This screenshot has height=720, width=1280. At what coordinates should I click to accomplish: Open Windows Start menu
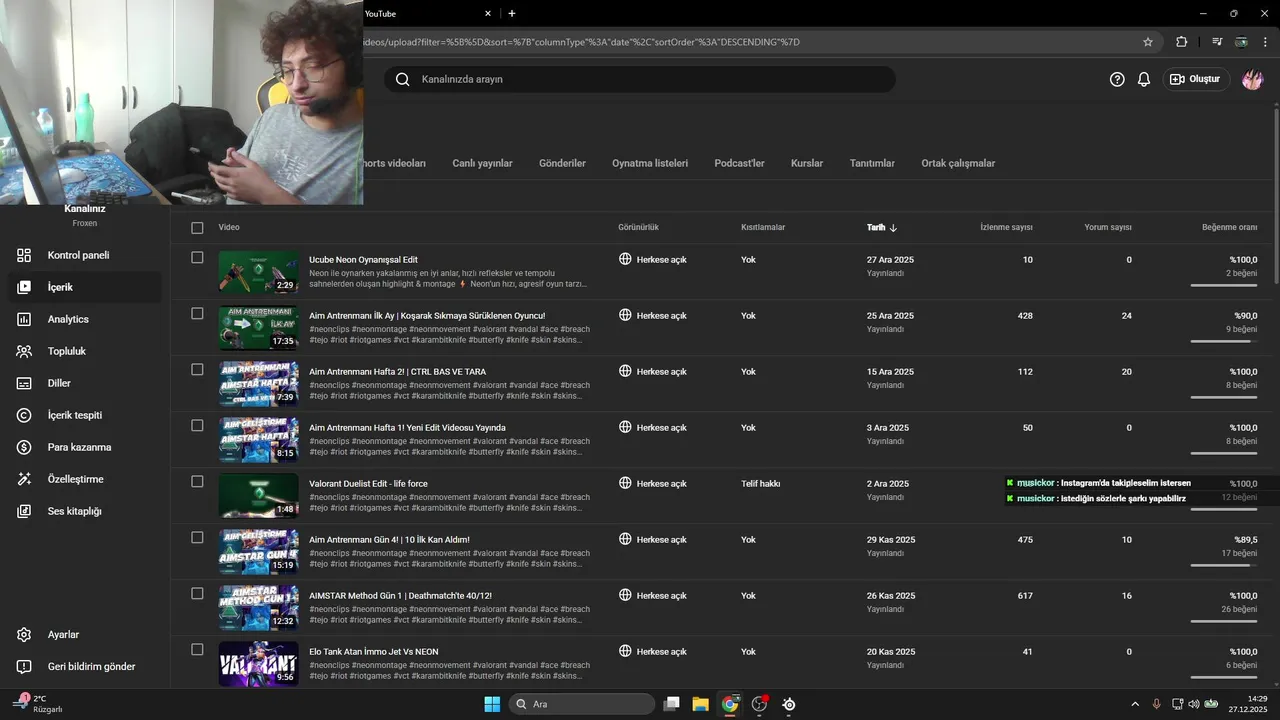click(x=492, y=704)
